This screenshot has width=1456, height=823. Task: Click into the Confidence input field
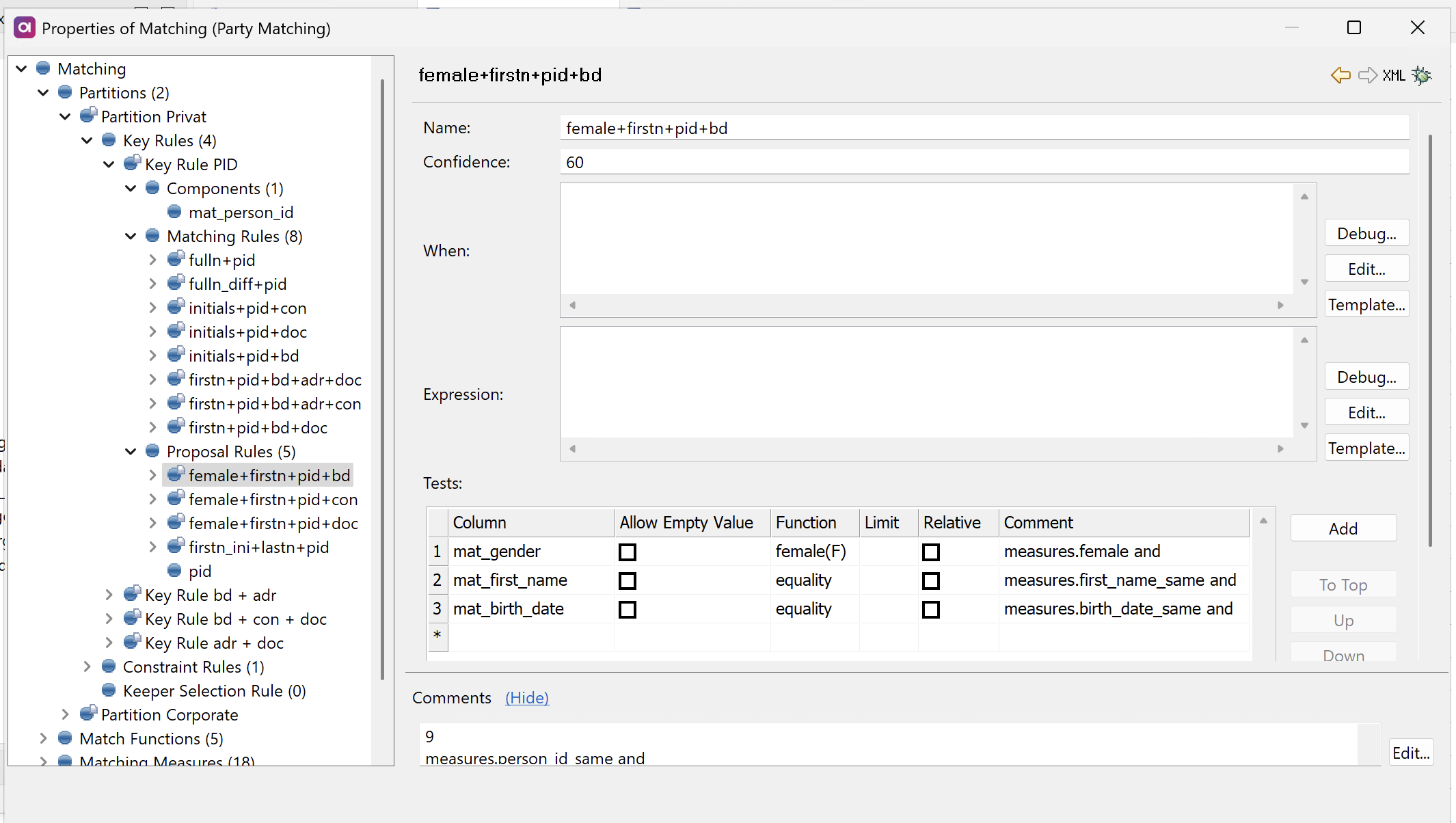tap(983, 163)
